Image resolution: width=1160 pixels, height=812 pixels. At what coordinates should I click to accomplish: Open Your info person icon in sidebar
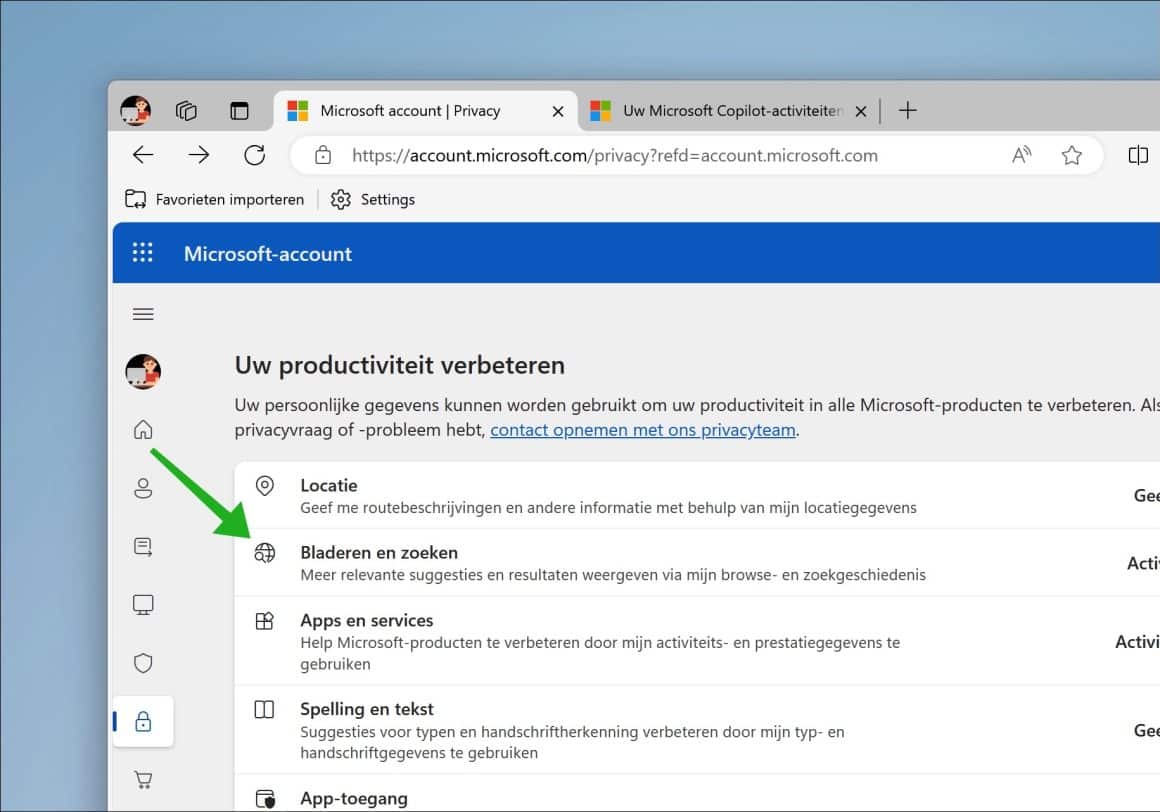coord(143,488)
